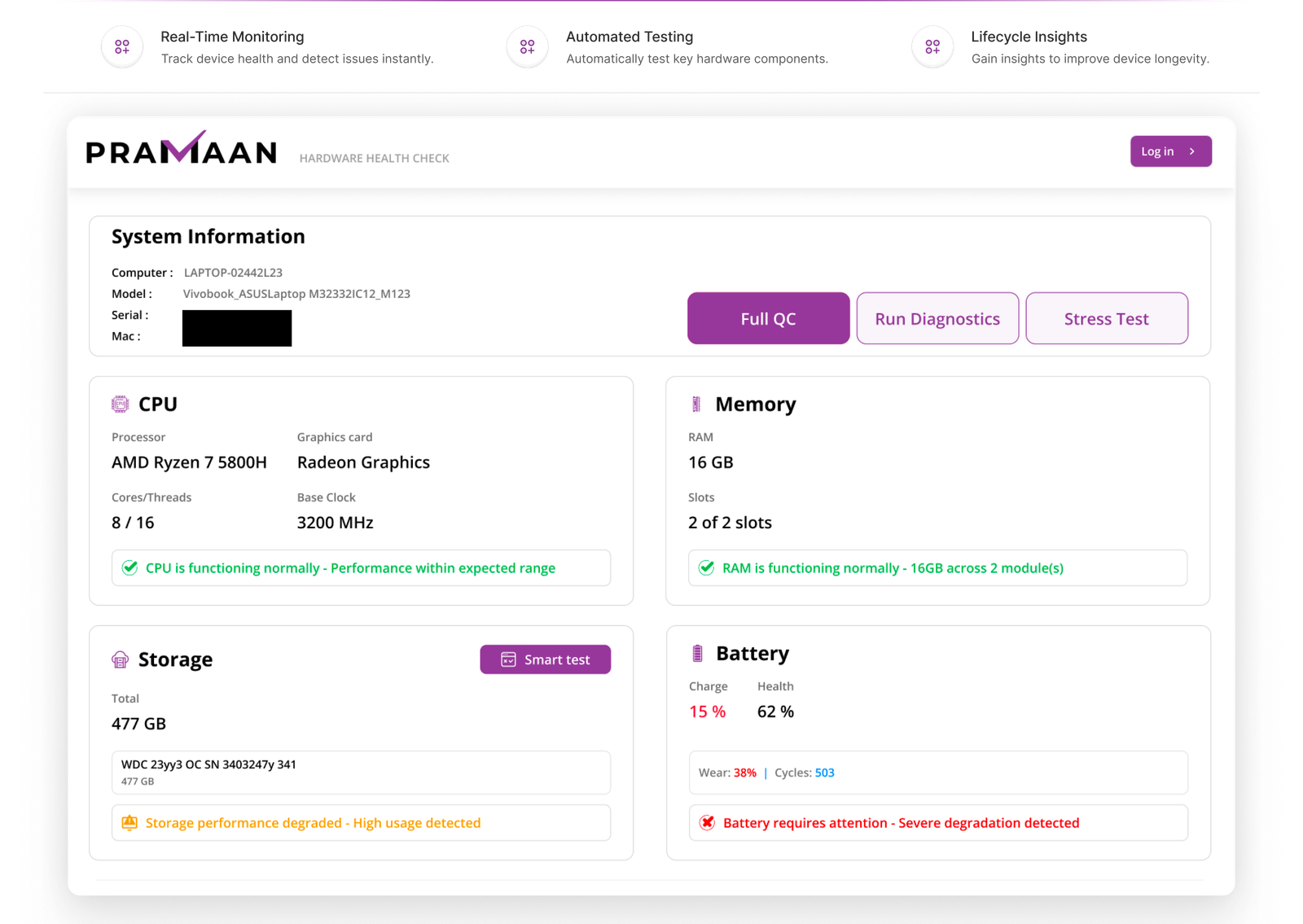The width and height of the screenshot is (1303, 924).
Task: Run the Full QC scan
Action: 767,318
